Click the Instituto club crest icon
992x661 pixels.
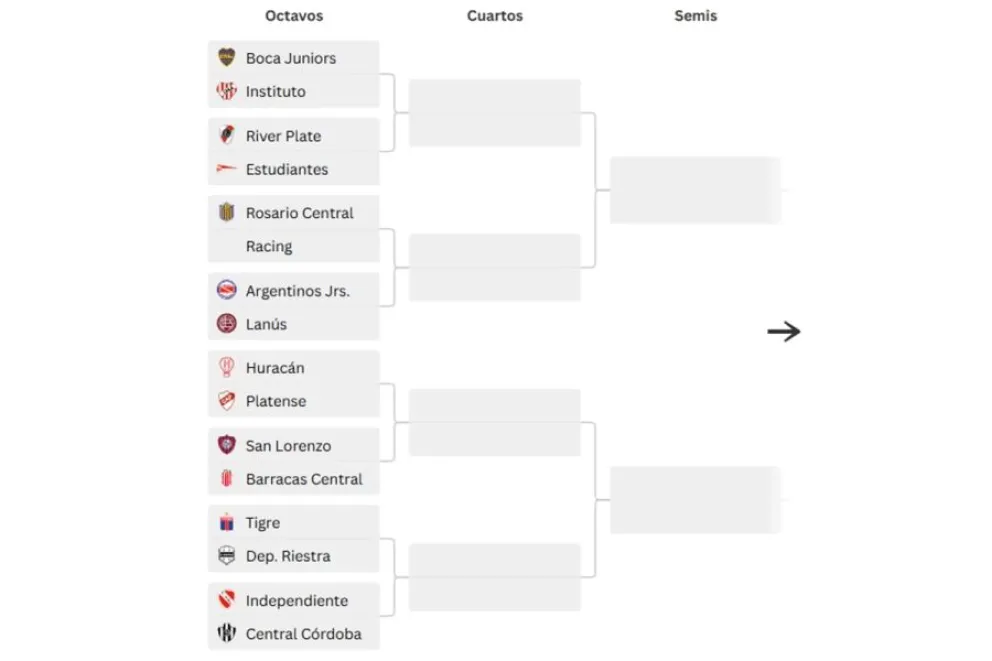tap(226, 91)
